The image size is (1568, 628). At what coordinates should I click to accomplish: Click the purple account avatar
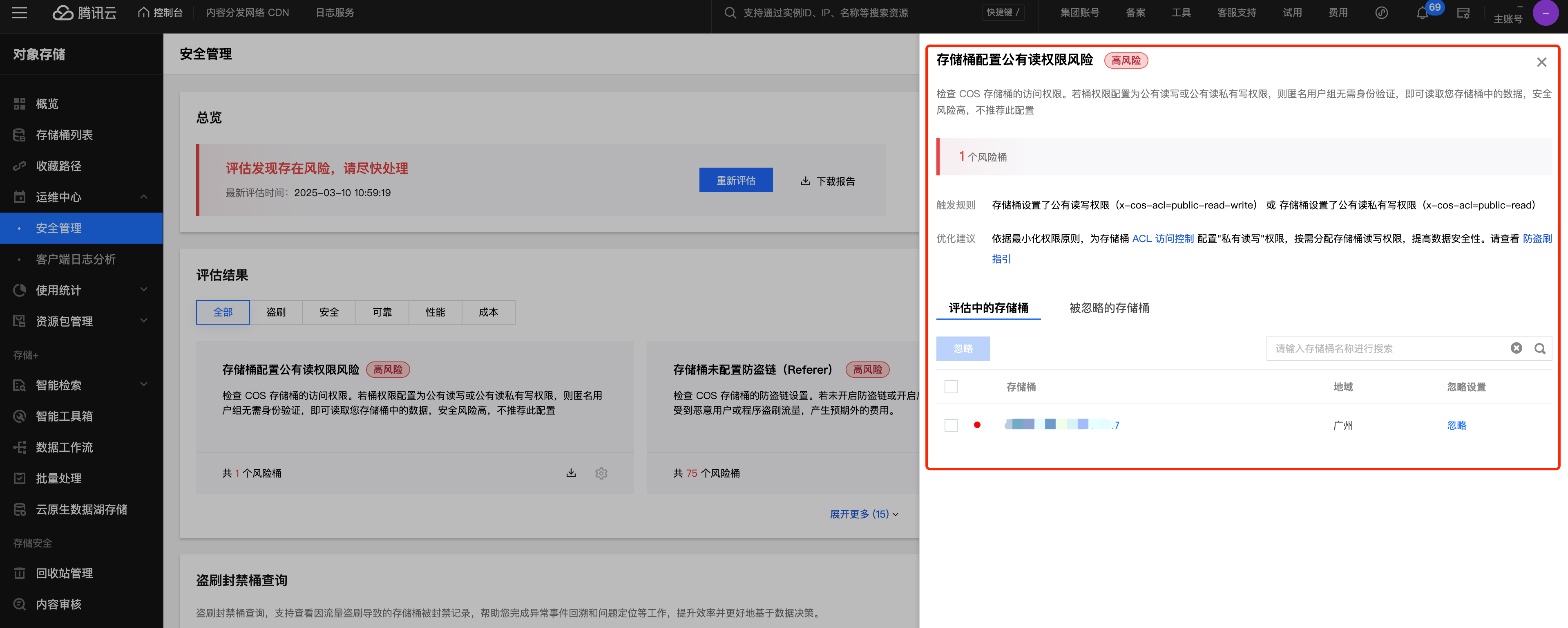coord(1546,13)
